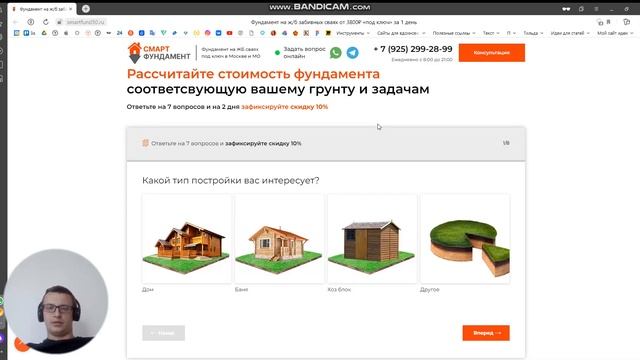Viewport: 640px width, 360px height.
Task: Click orange 'зафиксируйте скидку 10%' heading link
Action: (x=284, y=107)
